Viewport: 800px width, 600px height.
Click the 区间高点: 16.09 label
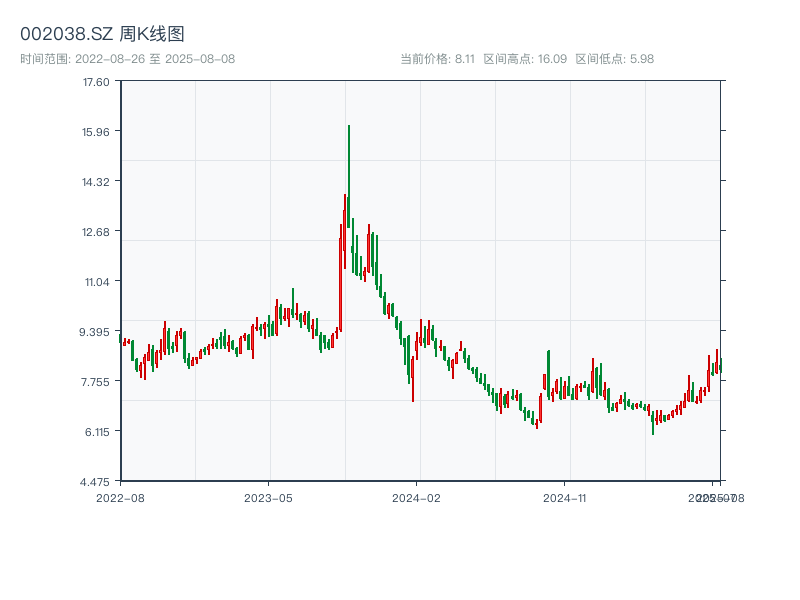tap(525, 59)
